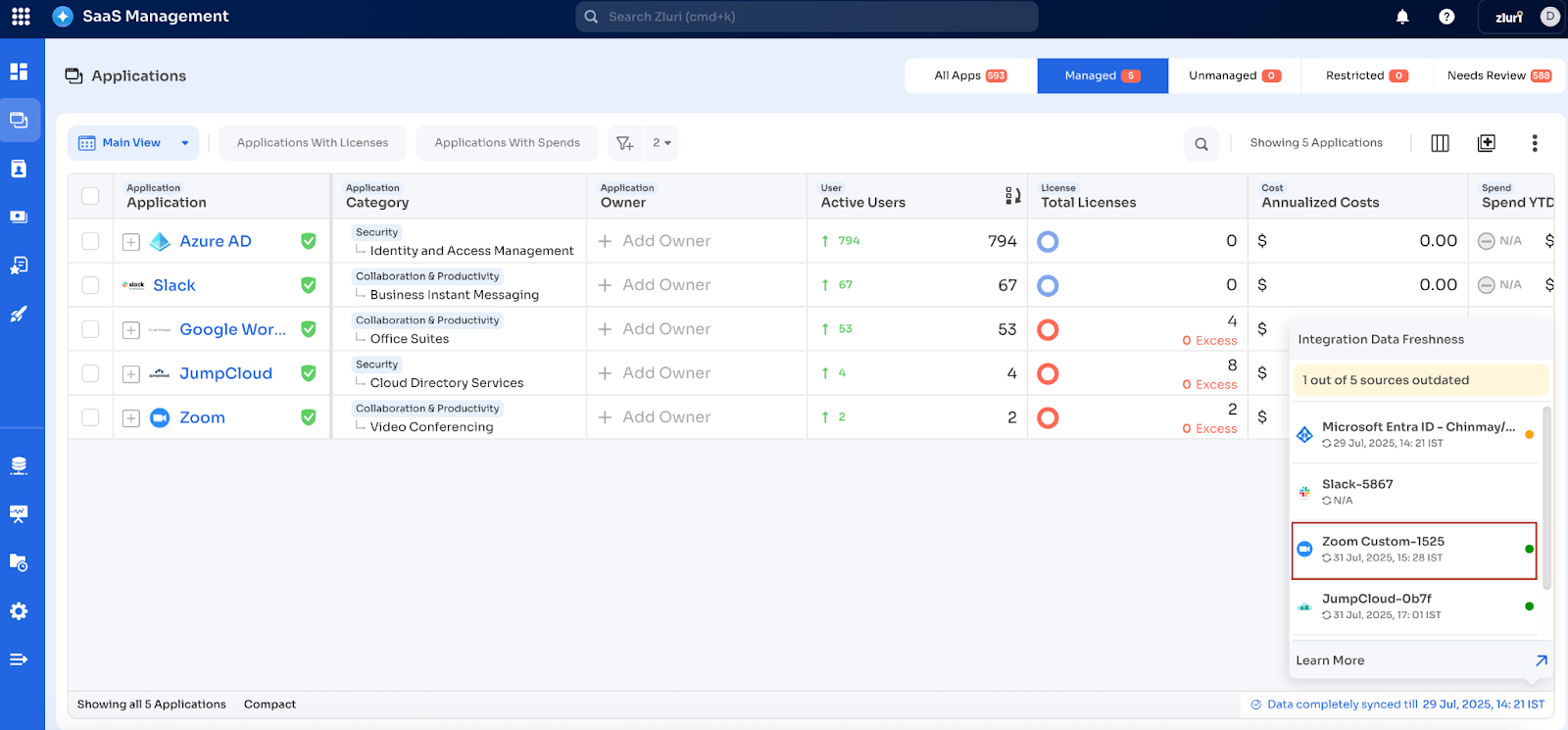Screen dimensions: 1568x730
Task: Click the add filter funnel icon
Action: tap(625, 143)
